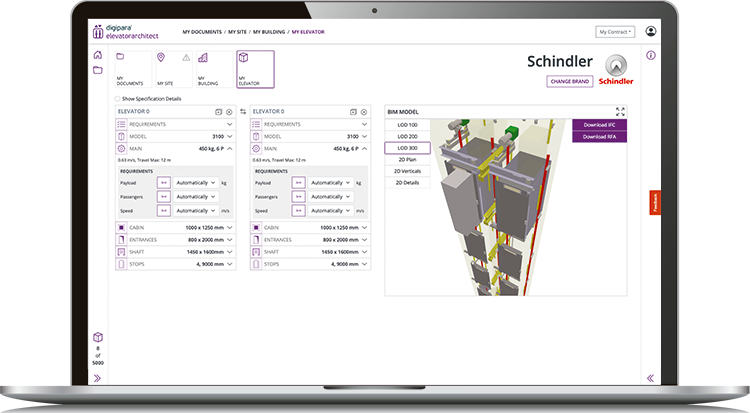Click the Change Brand button
The image size is (750, 413).
(570, 81)
